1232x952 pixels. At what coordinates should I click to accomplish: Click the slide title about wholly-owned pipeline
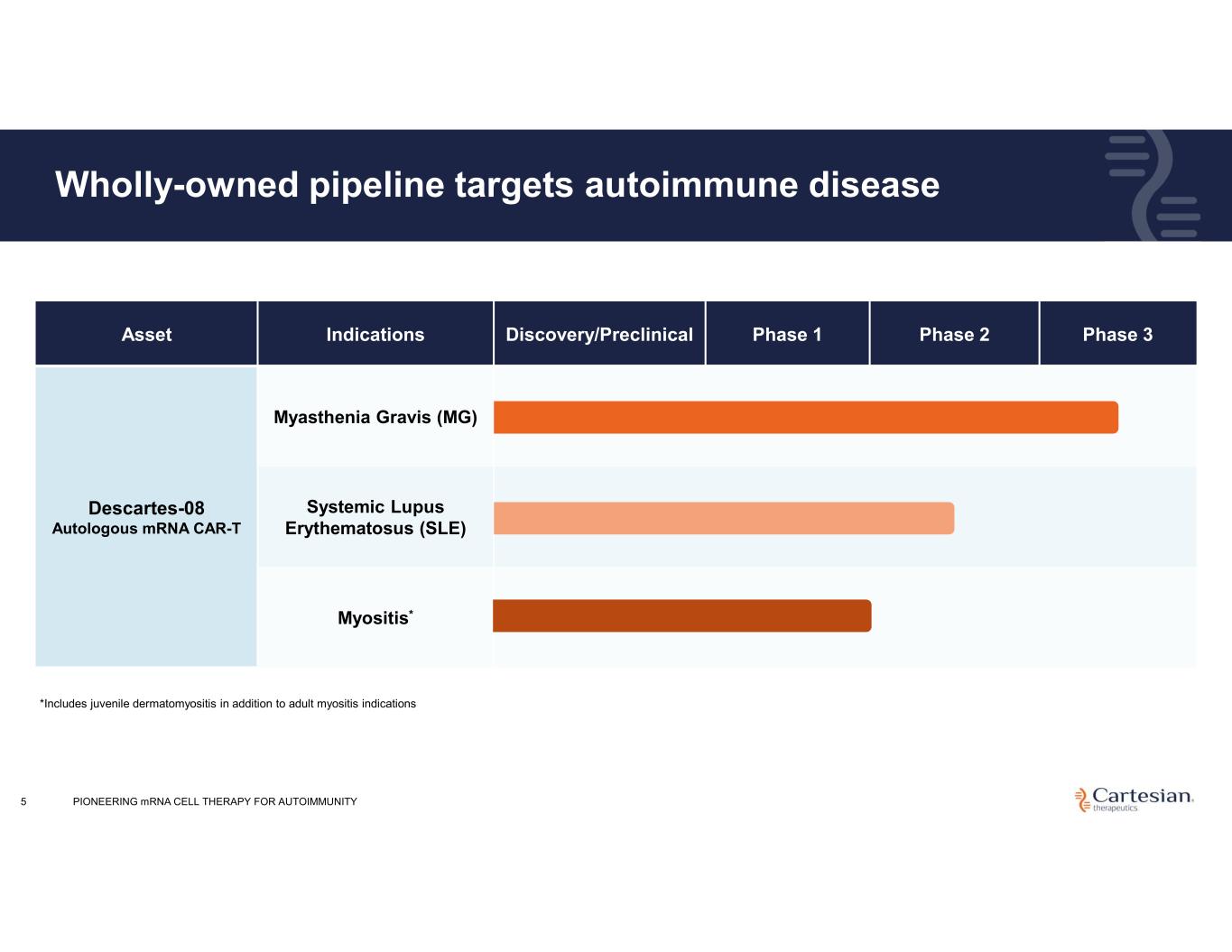(x=497, y=185)
